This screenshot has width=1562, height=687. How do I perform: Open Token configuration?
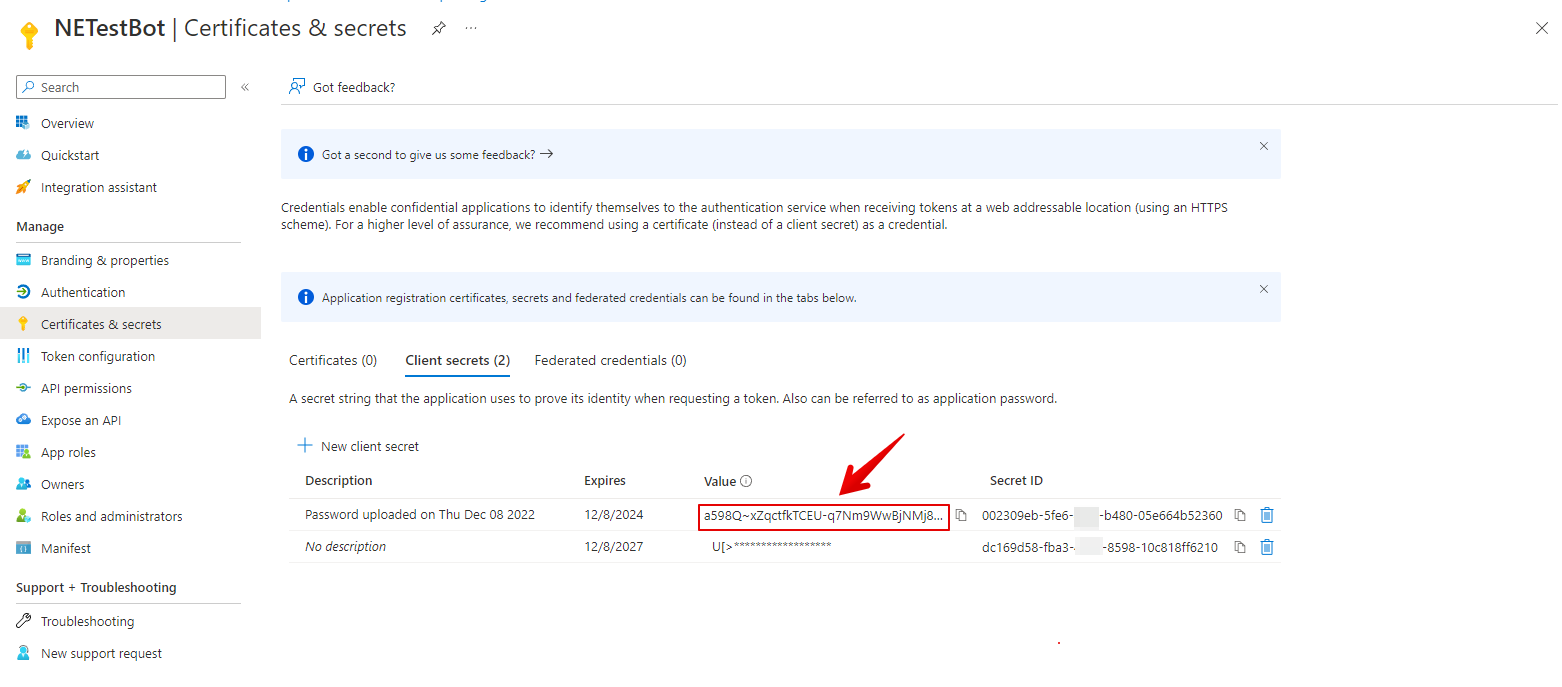tap(98, 356)
